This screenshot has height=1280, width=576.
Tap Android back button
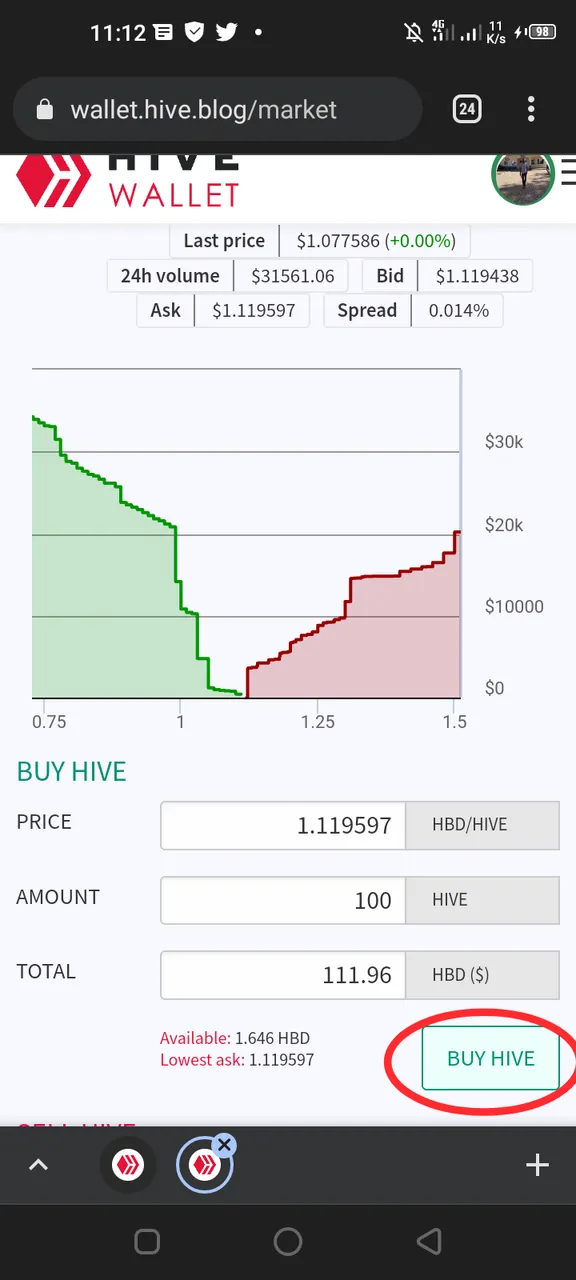coord(429,1242)
